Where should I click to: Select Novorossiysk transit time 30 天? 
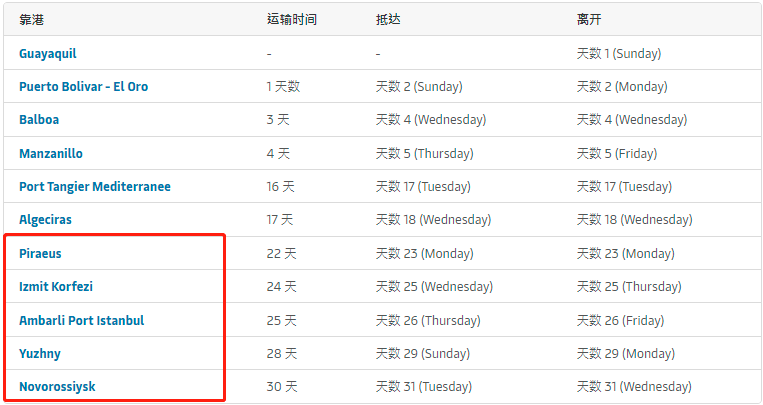pos(281,387)
